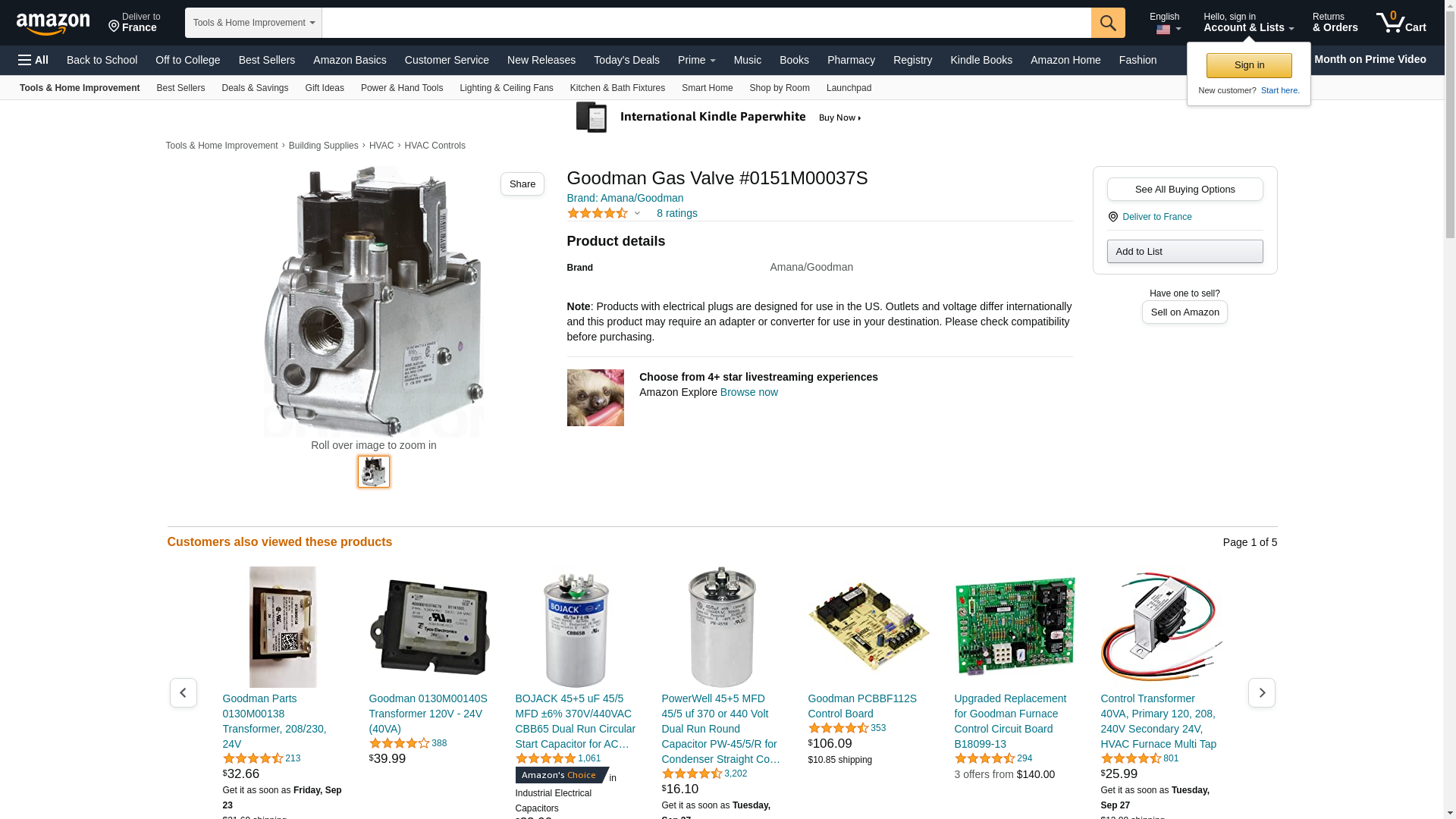Open the Prime menu in navigation bar

pyautogui.click(x=696, y=60)
